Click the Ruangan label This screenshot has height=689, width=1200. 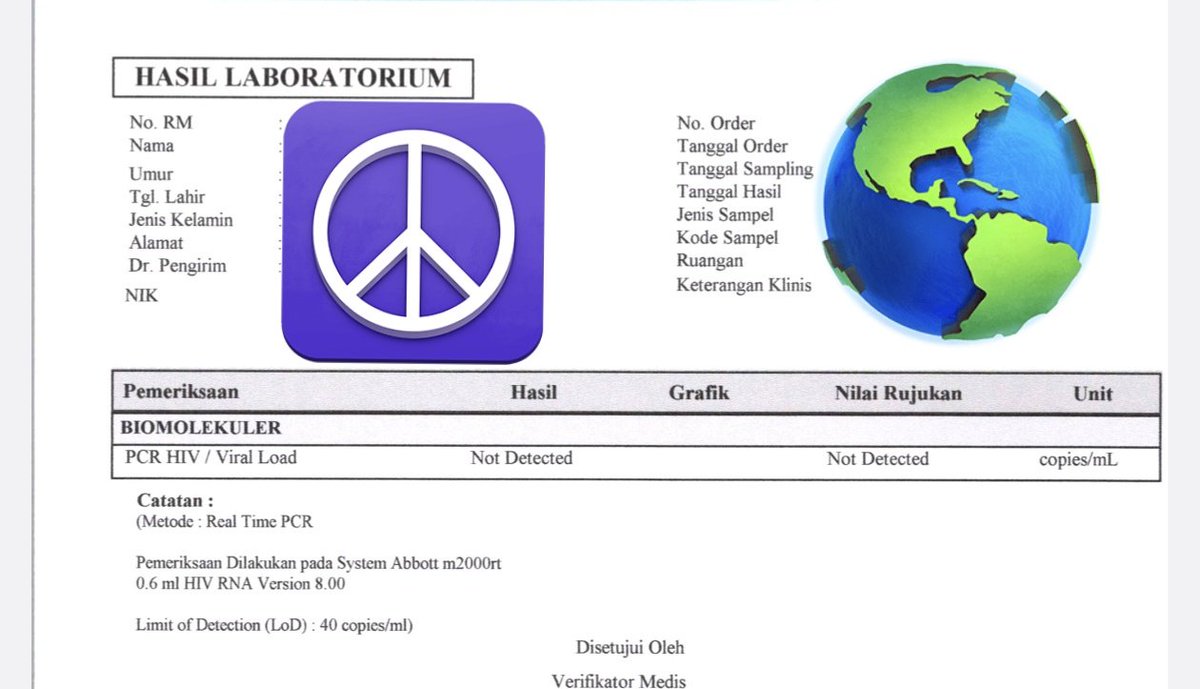pyautogui.click(x=710, y=260)
